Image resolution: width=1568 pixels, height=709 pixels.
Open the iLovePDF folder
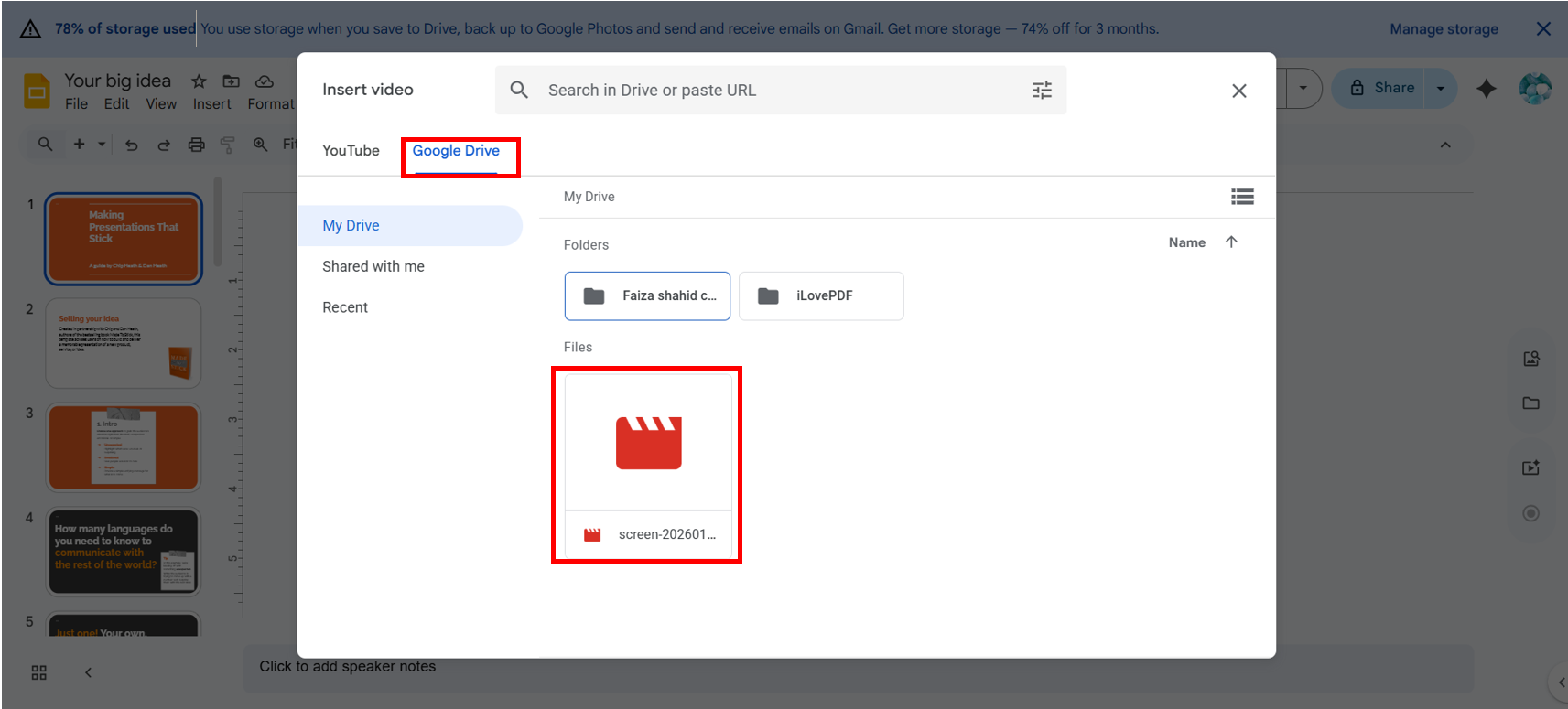click(x=821, y=295)
